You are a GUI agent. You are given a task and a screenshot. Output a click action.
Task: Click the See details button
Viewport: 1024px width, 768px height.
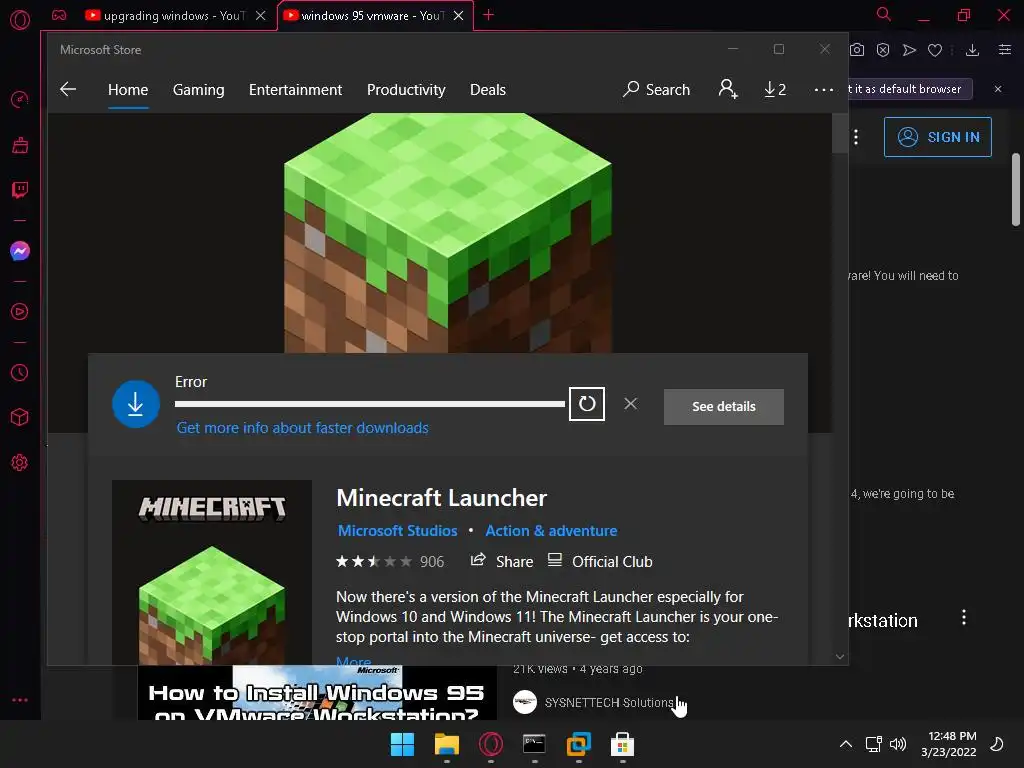[724, 406]
